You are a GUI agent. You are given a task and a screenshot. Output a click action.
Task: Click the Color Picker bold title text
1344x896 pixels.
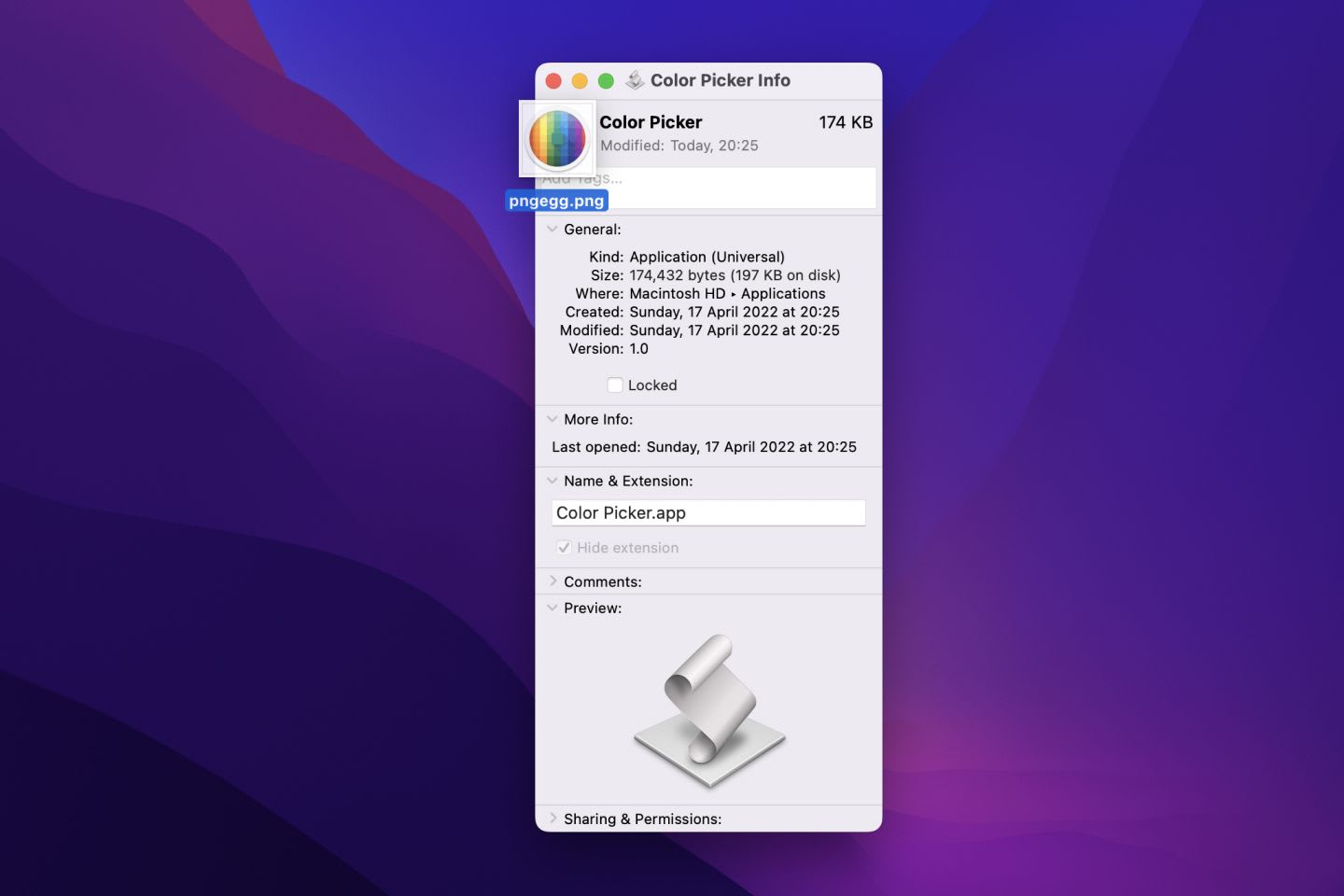651,122
